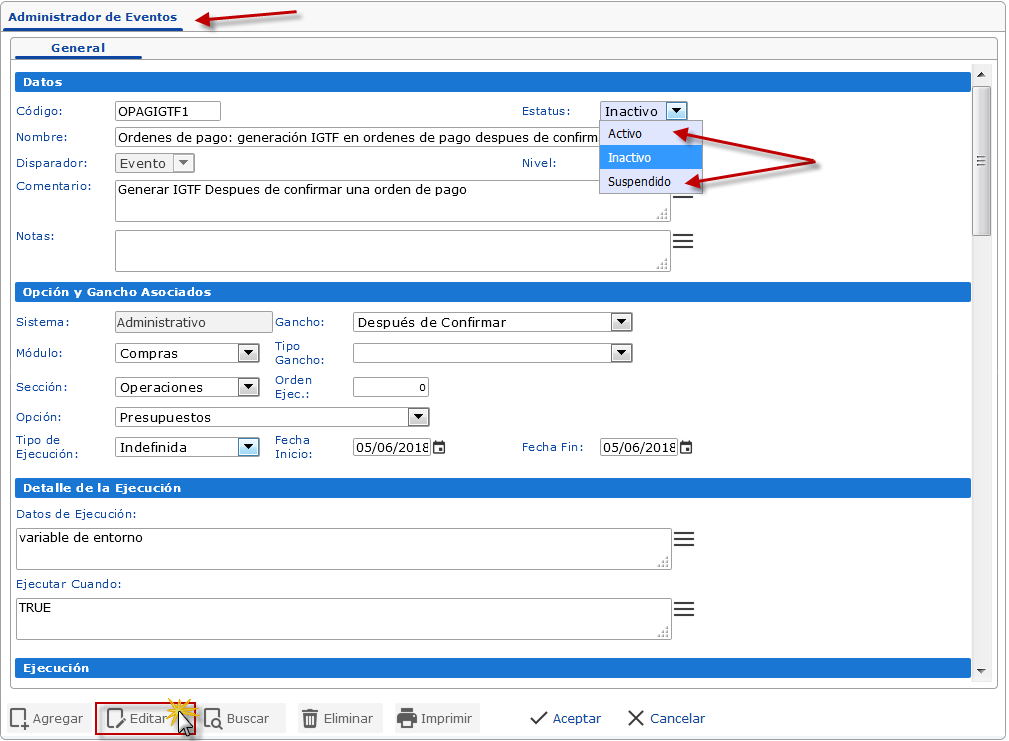Screen dimensions: 1009x741
Task: Click the Código input field
Action: tap(168, 111)
